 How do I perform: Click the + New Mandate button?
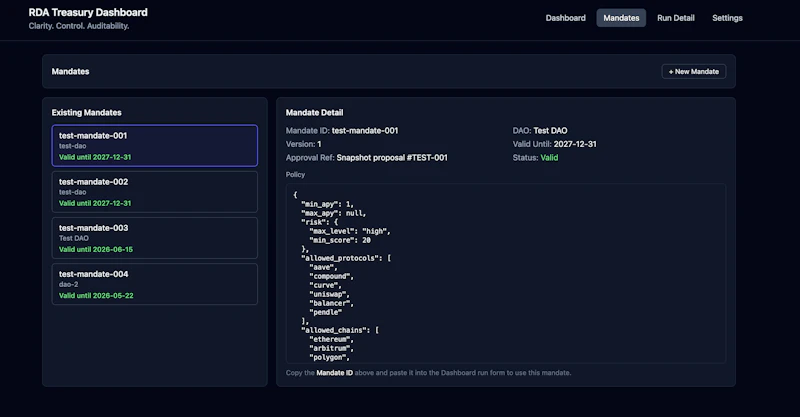(693, 71)
